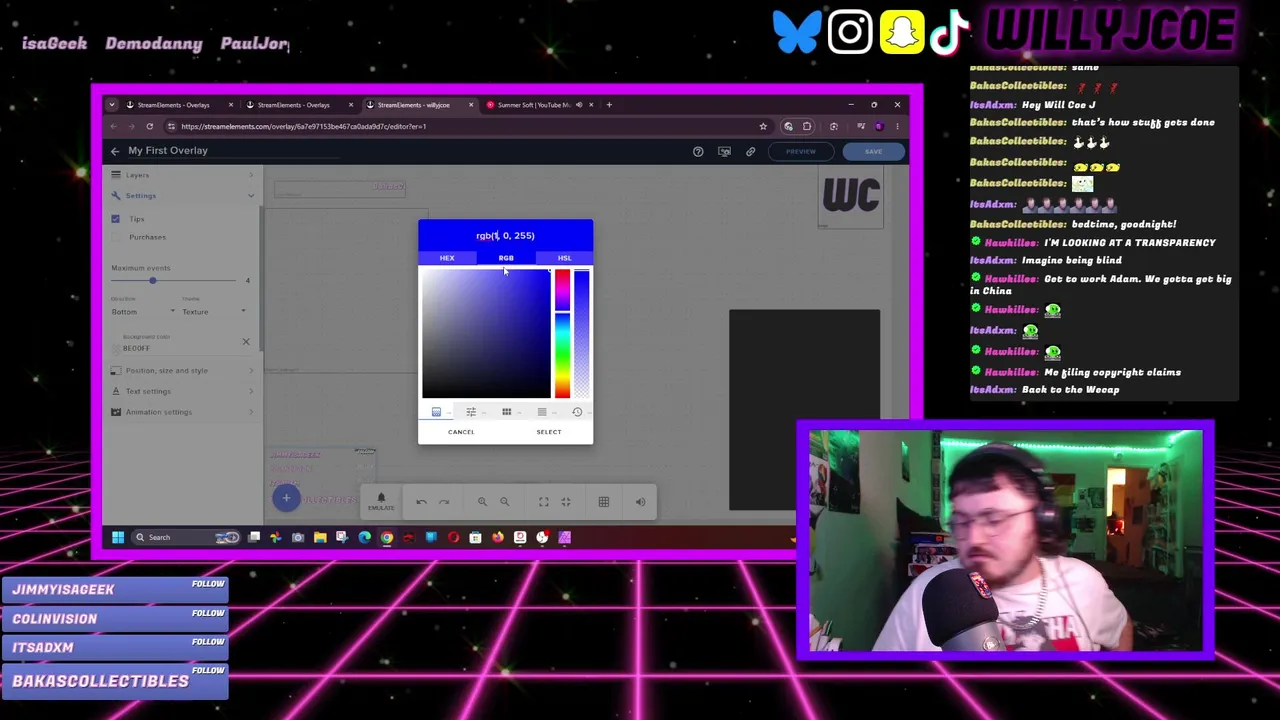
Task: Click the Maximum events slider handle
Action: coord(153,281)
